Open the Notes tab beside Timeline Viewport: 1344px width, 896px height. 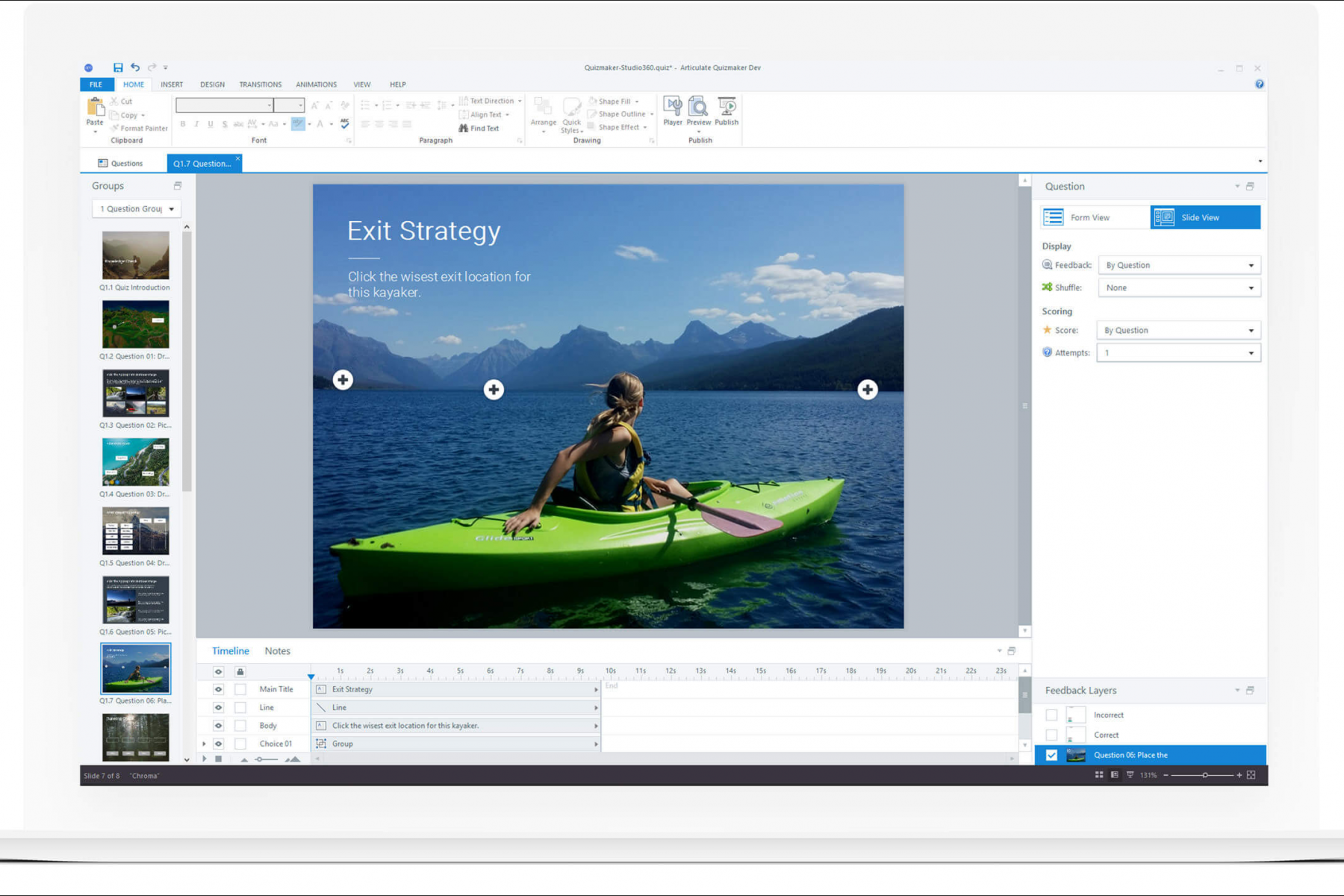(x=277, y=651)
